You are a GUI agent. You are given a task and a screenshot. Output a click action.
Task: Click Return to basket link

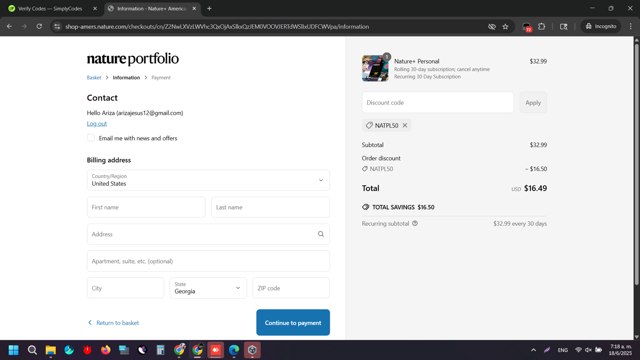(x=113, y=323)
